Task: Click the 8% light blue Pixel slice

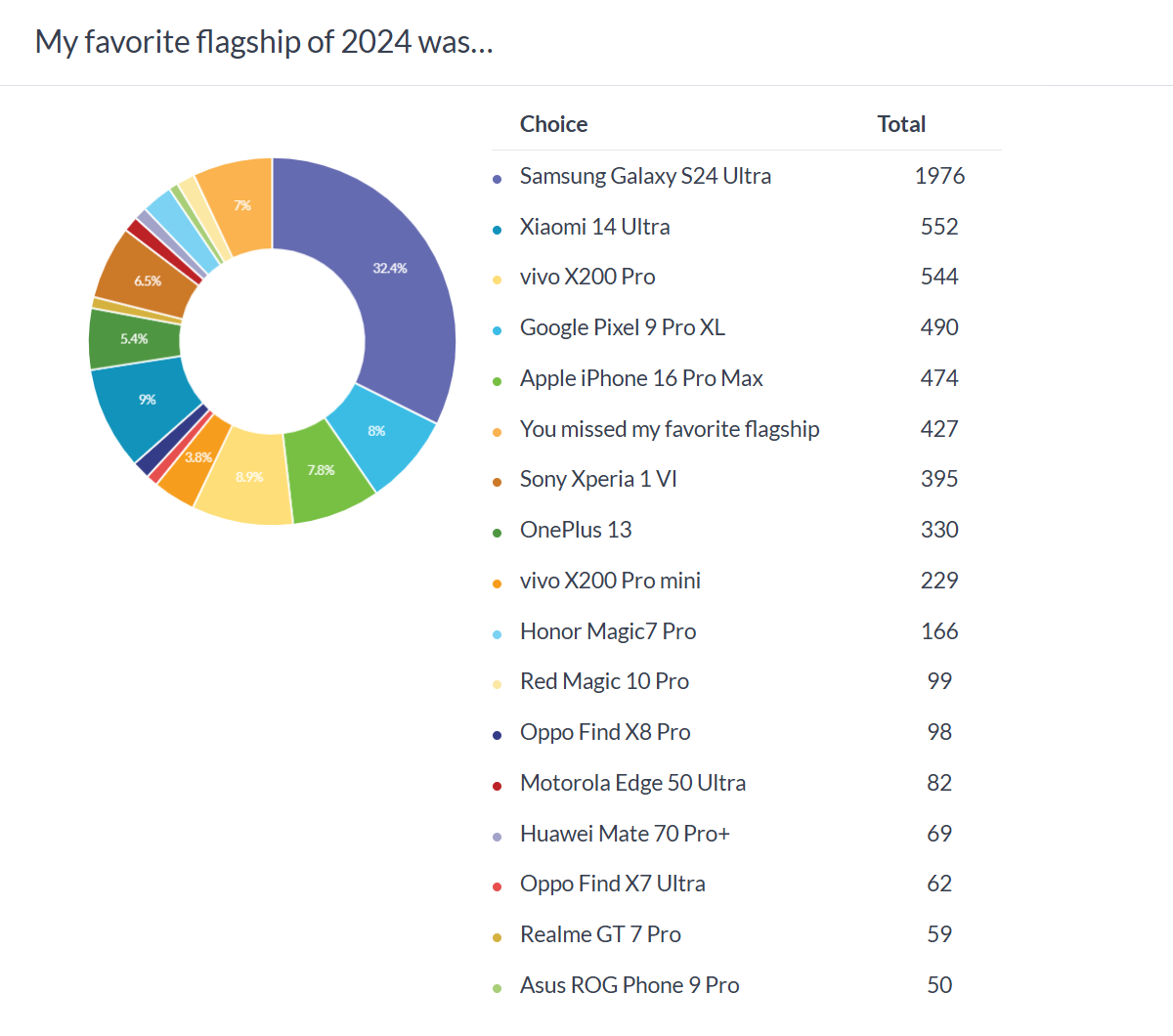Action: pos(379,433)
